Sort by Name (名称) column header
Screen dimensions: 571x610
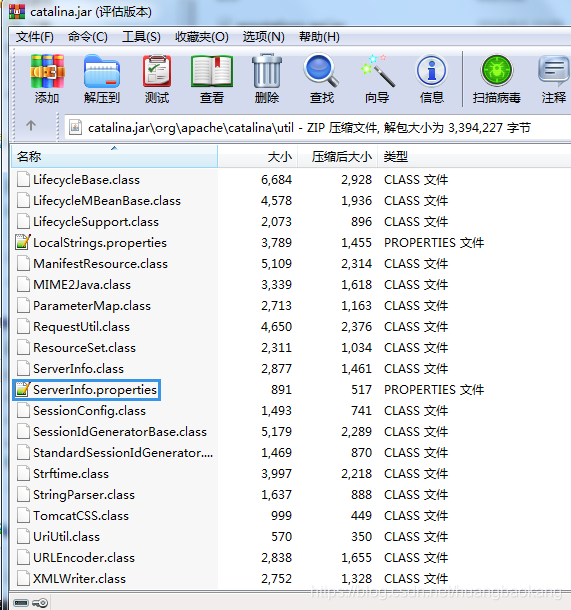114,156
